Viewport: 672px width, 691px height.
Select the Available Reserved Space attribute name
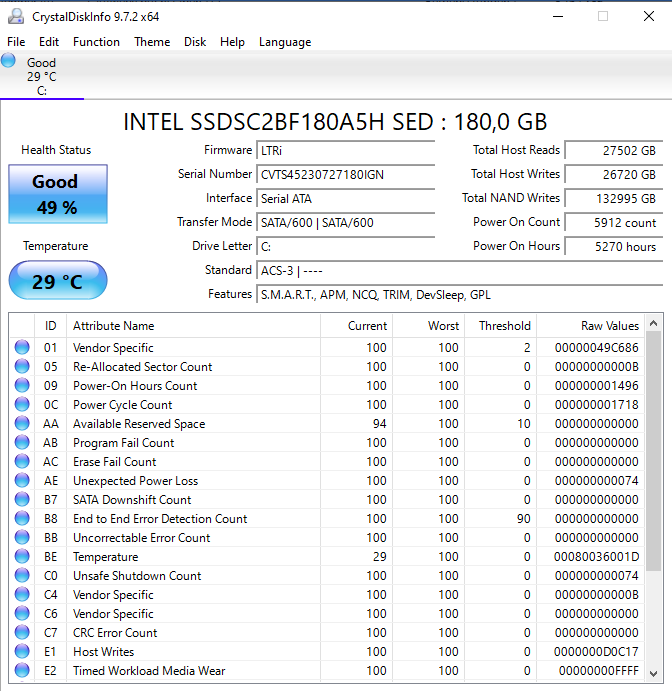pos(139,424)
